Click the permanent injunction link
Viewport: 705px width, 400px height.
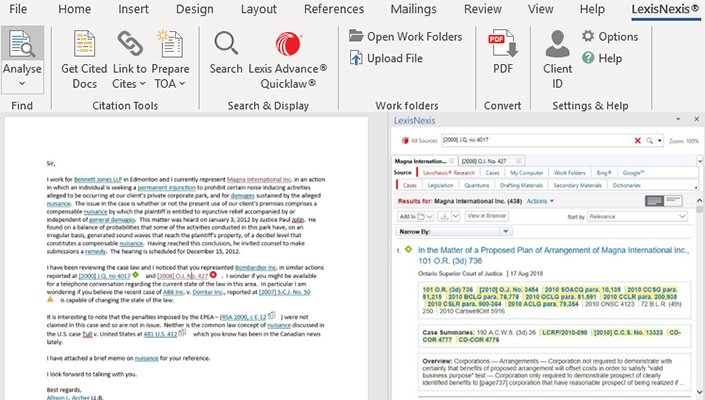(x=166, y=187)
